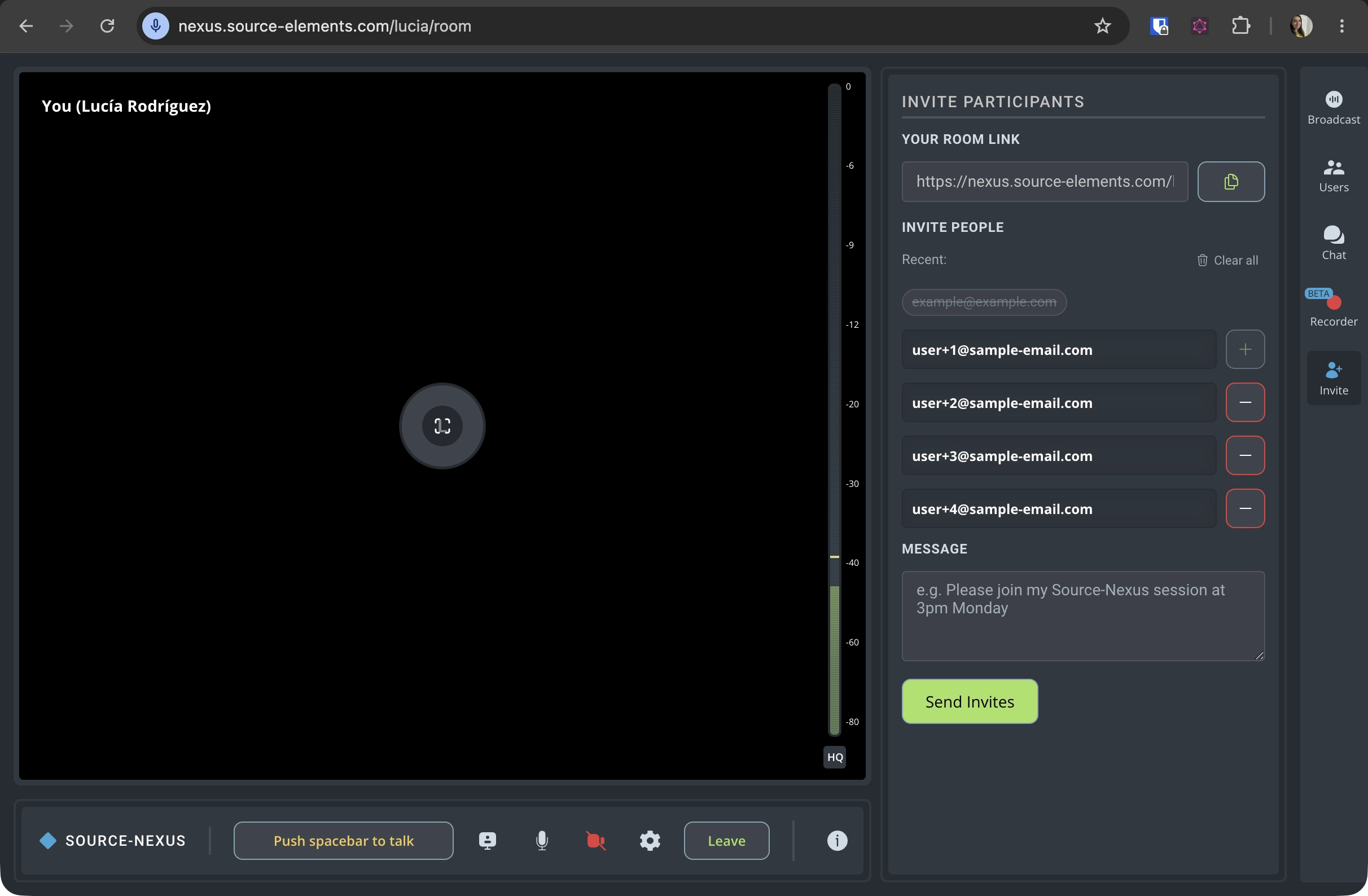Open settings gear in the bottom bar
Image resolution: width=1368 pixels, height=896 pixels.
(650, 840)
